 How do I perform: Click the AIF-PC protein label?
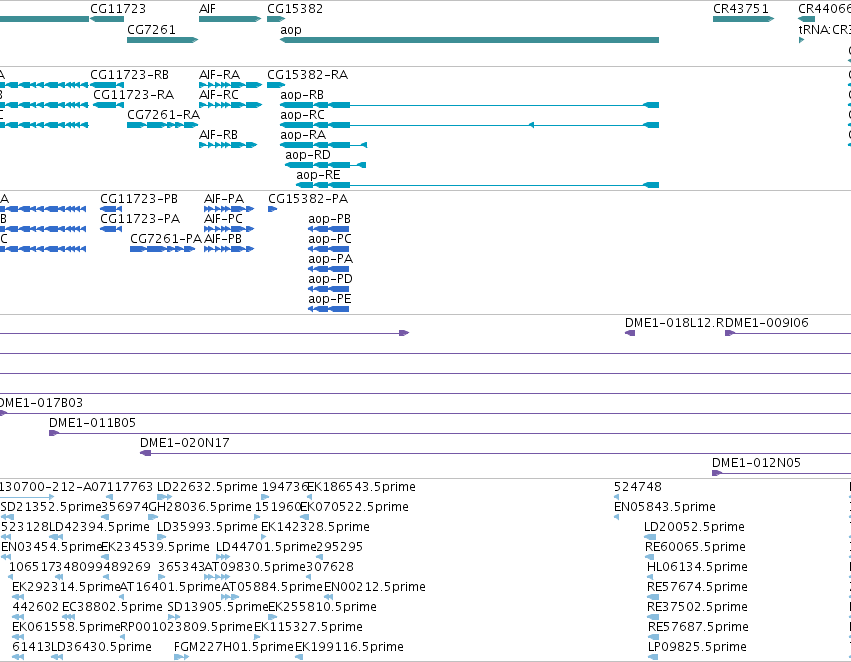click(223, 219)
